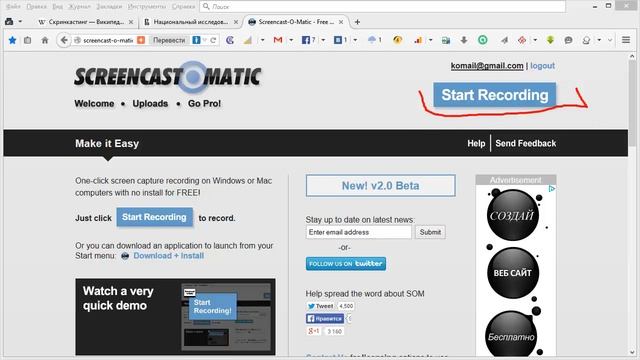640x360 pixels.
Task: Click the blue info icon in address bar
Action: click(196, 40)
